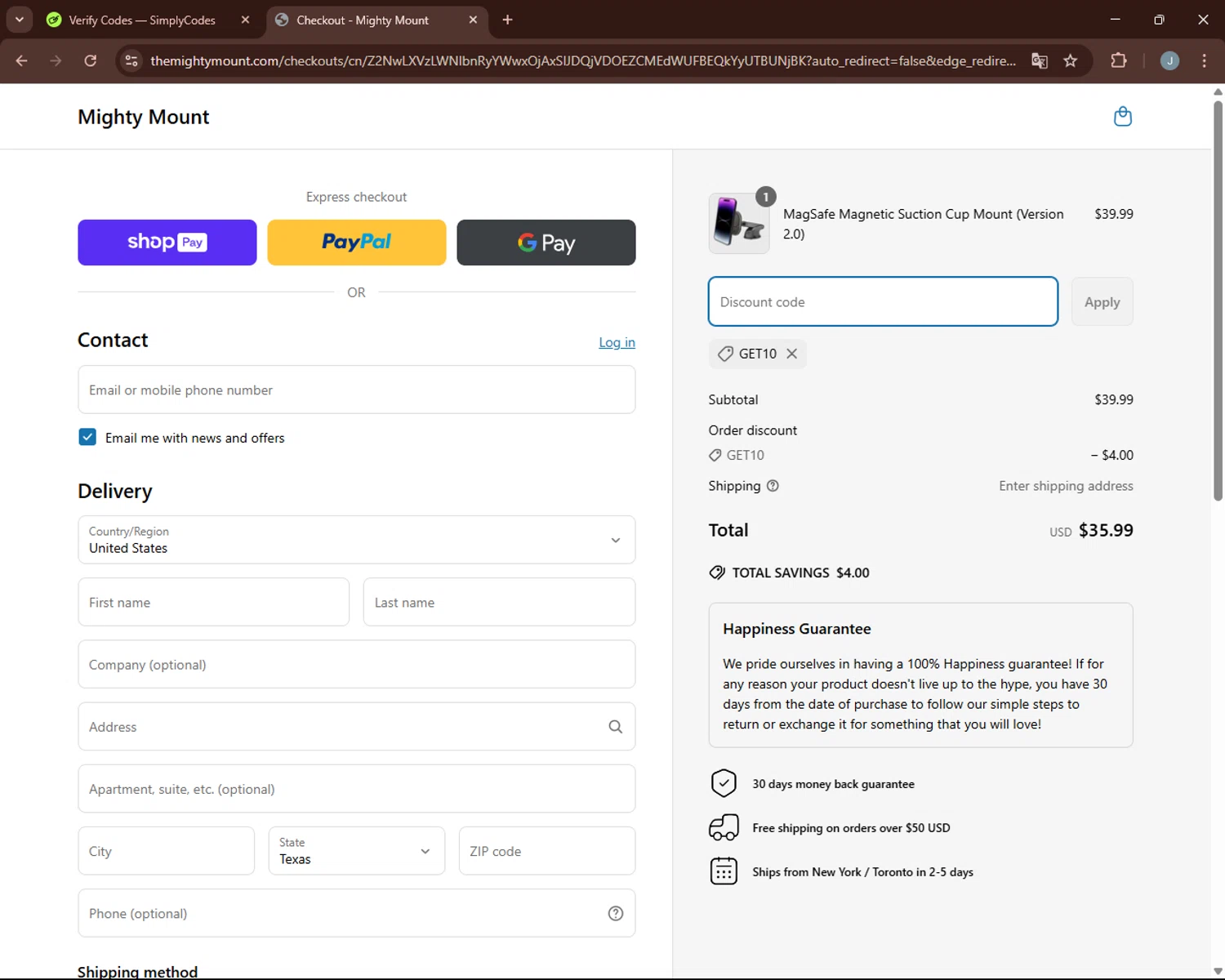The image size is (1225, 980).
Task: Click the TOTAL SAVINGS $4.00 text
Action: [800, 572]
